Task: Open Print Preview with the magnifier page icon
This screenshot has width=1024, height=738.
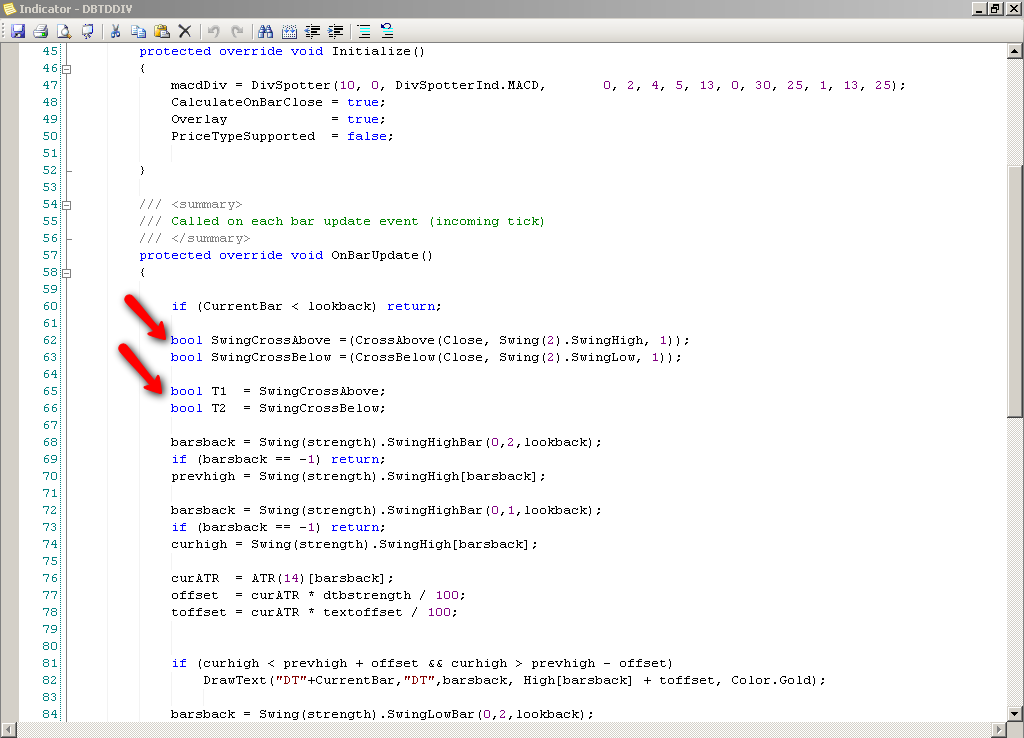Action: click(63, 31)
